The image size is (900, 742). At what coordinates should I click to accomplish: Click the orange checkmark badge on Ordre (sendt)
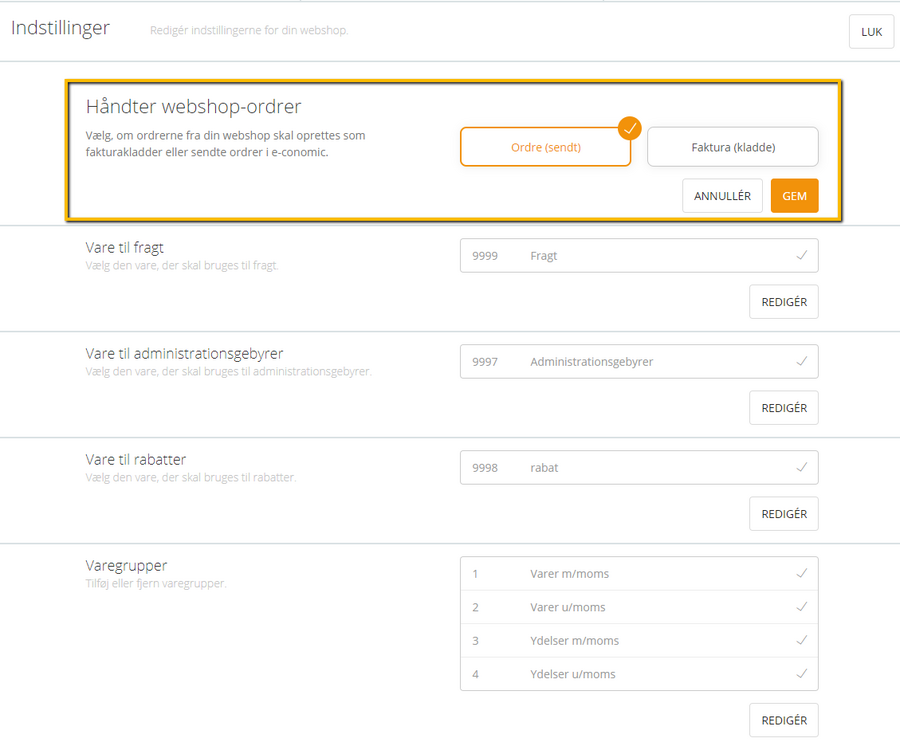pyautogui.click(x=630, y=129)
